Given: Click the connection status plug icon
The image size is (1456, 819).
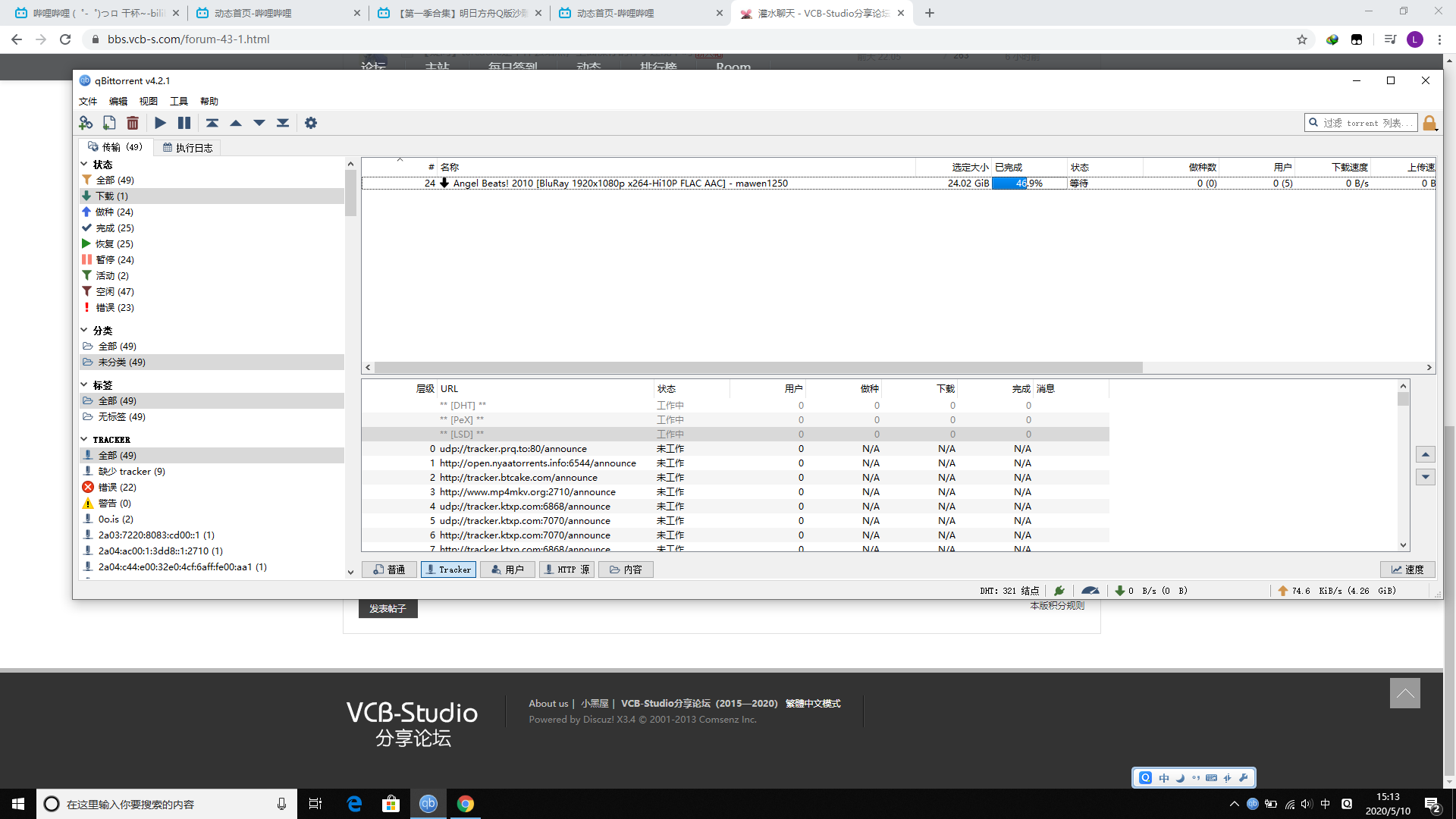Looking at the screenshot, I should click(x=1059, y=591).
